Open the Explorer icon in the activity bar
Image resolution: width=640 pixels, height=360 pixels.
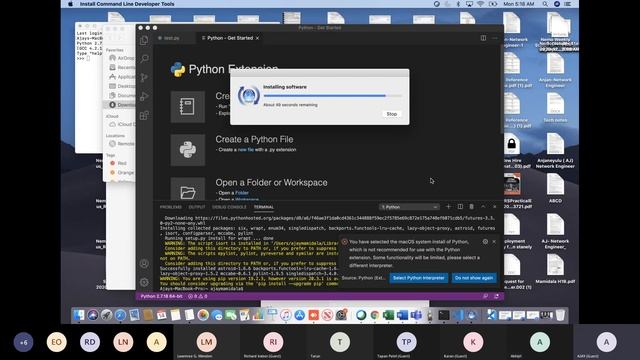[x=144, y=40]
